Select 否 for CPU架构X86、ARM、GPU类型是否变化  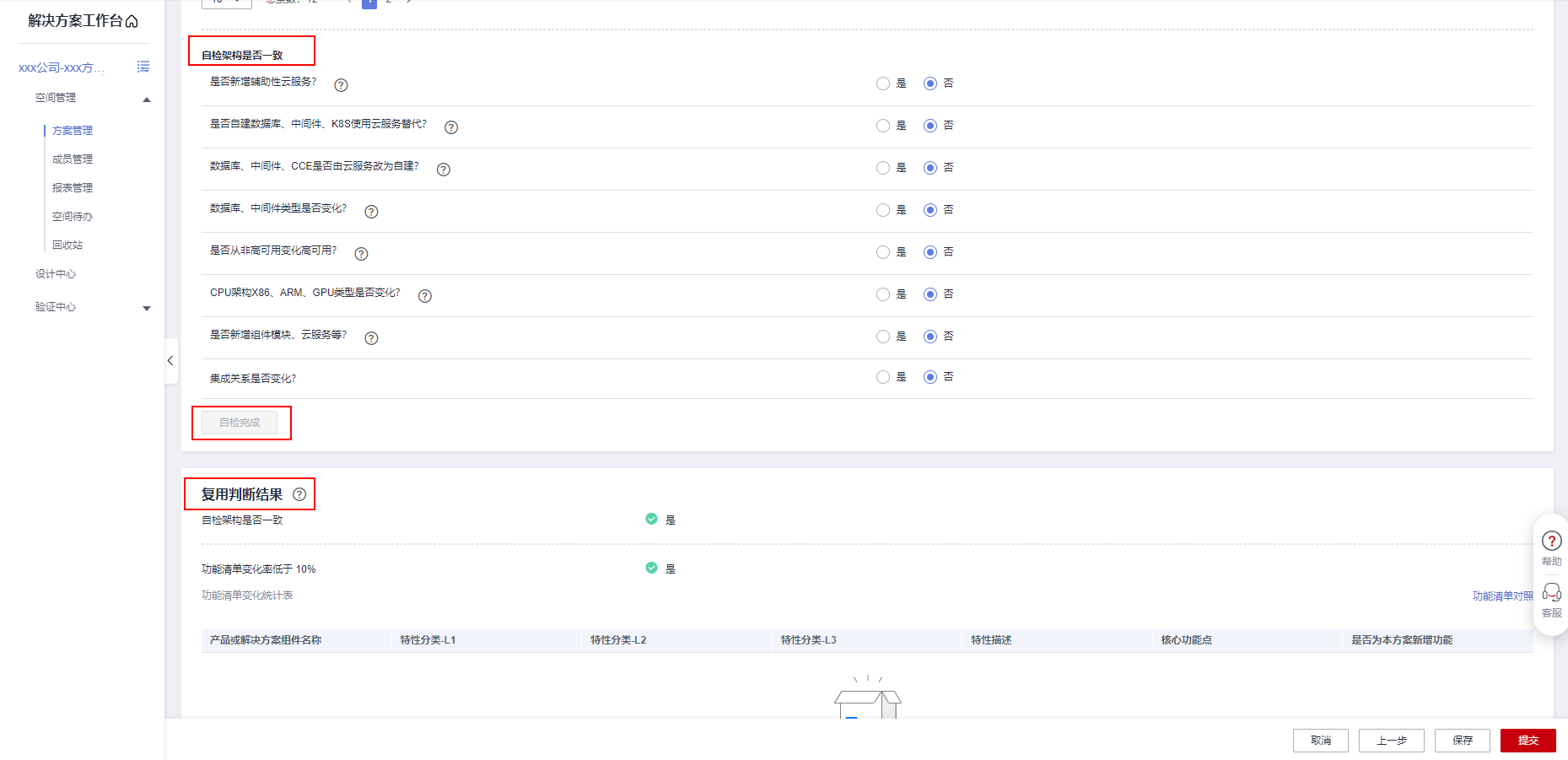[930, 294]
